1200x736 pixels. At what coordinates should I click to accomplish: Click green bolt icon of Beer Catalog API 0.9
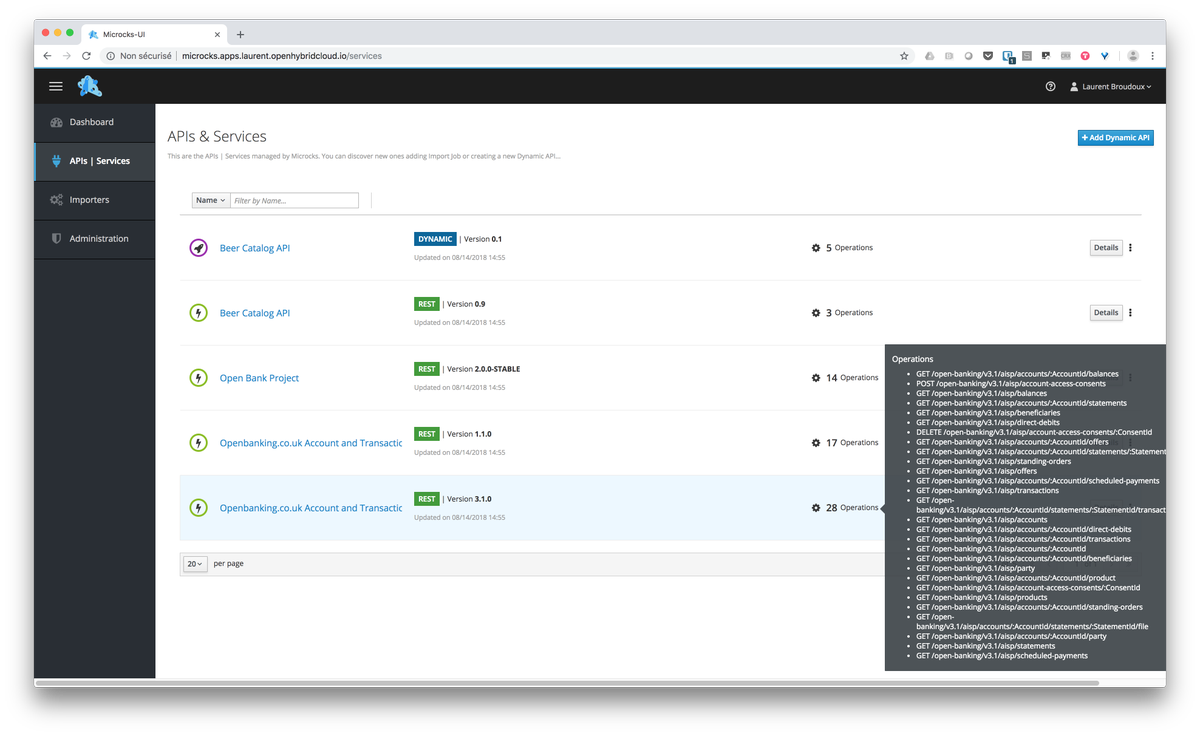tap(198, 313)
